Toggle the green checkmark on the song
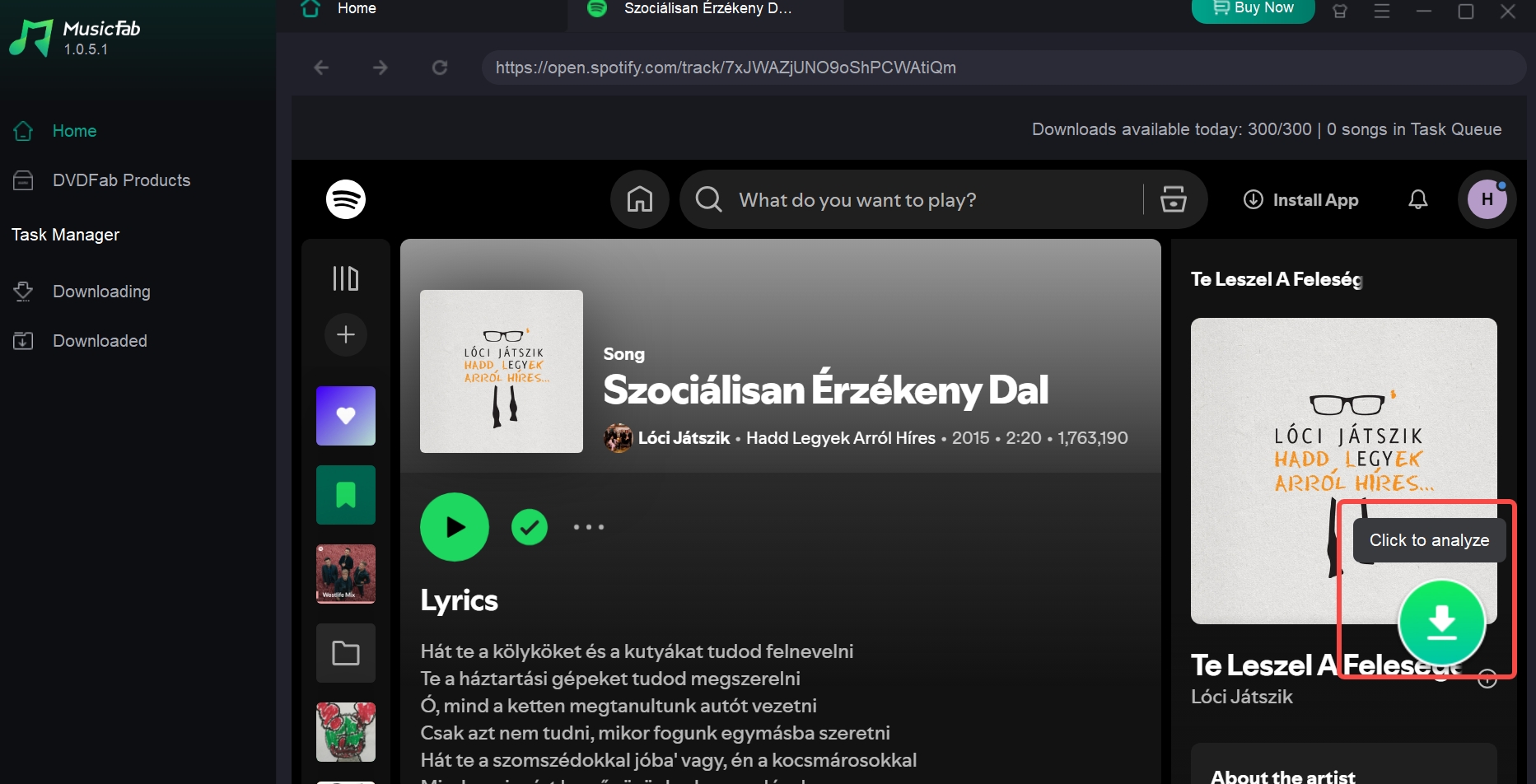 530,526
